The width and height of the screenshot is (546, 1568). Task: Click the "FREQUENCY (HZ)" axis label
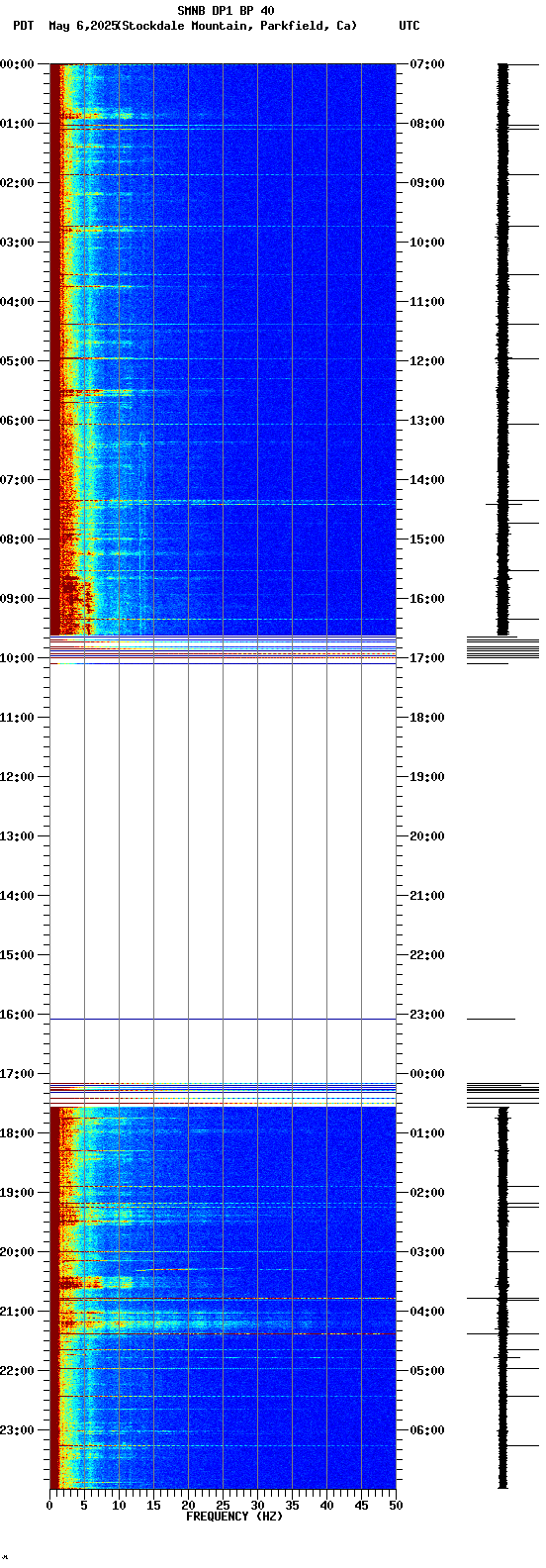(x=234, y=1517)
